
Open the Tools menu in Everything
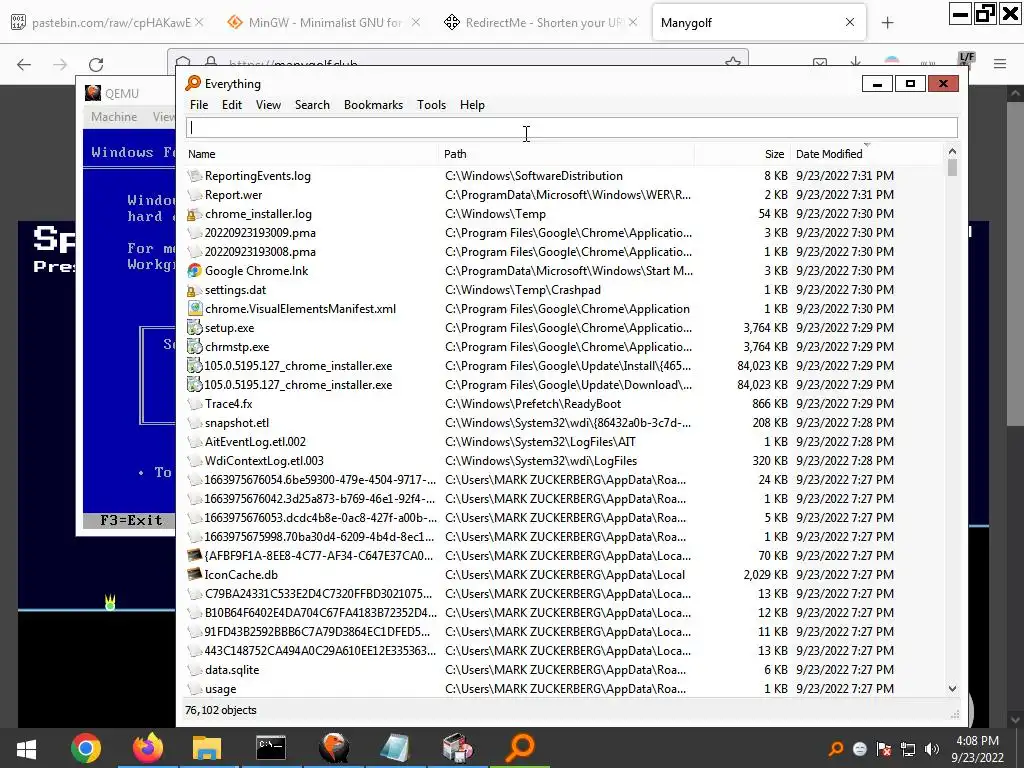point(431,105)
